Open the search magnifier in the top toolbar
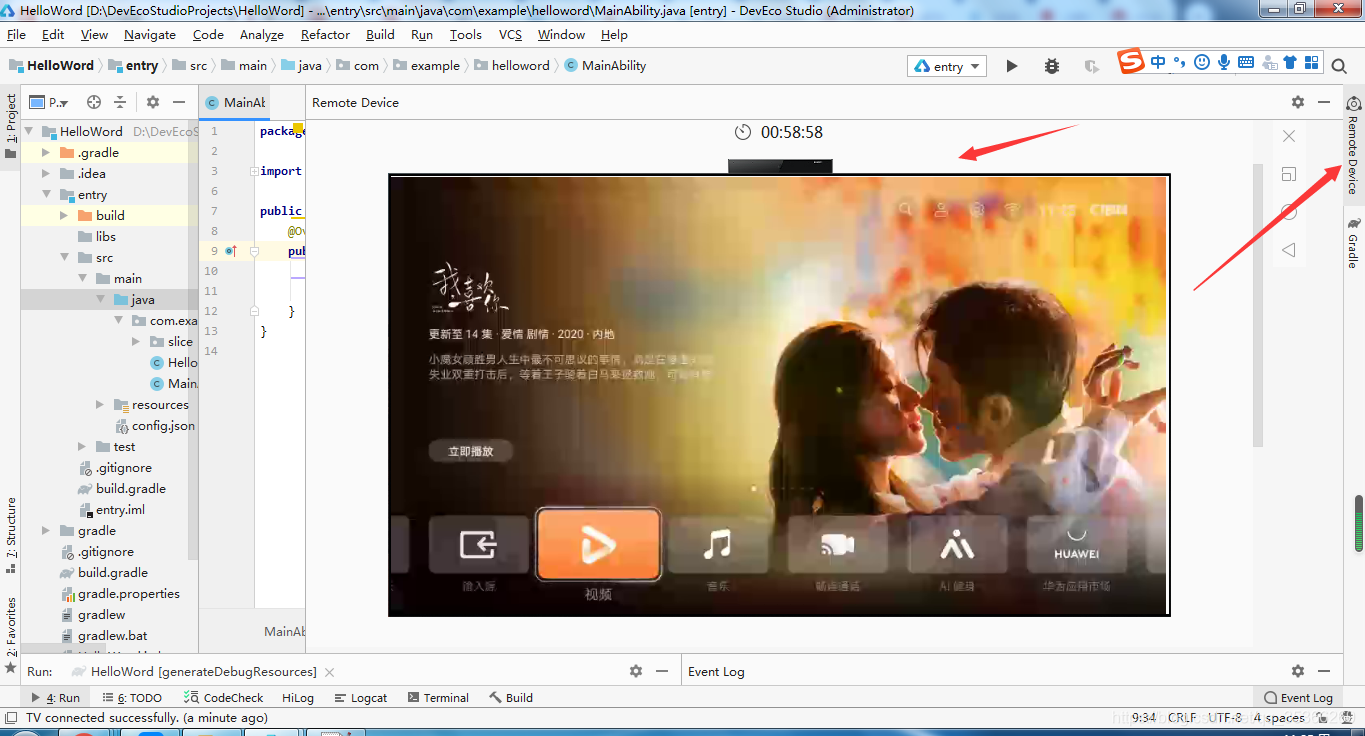1365x736 pixels. [x=1339, y=66]
